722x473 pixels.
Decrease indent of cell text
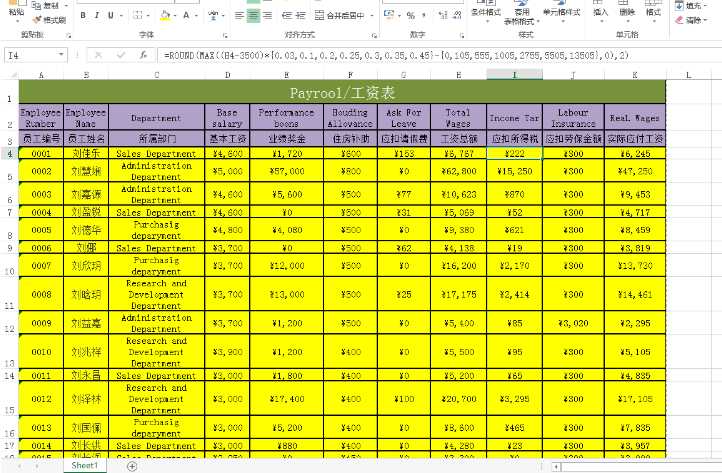tap(286, 16)
